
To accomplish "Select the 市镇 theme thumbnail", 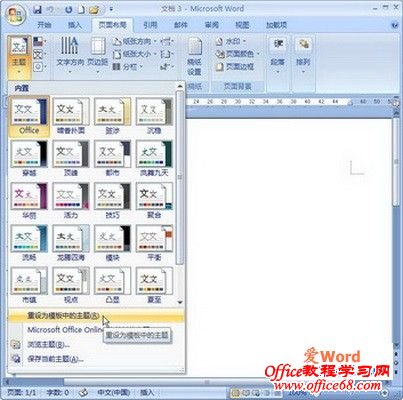I will click(x=29, y=285).
